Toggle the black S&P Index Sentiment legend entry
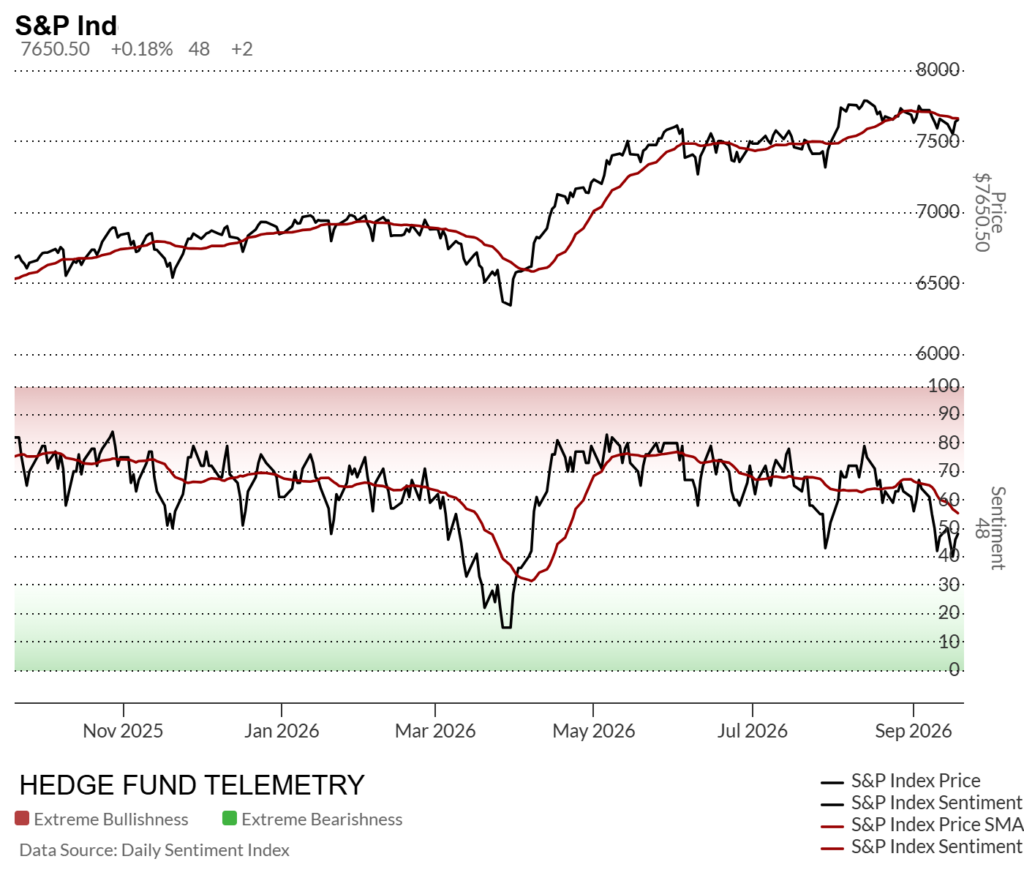 coord(921,802)
